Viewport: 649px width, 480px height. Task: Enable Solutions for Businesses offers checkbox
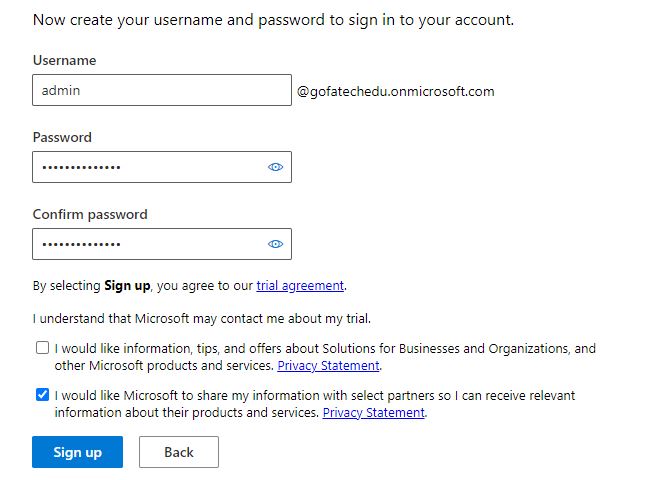(42, 348)
